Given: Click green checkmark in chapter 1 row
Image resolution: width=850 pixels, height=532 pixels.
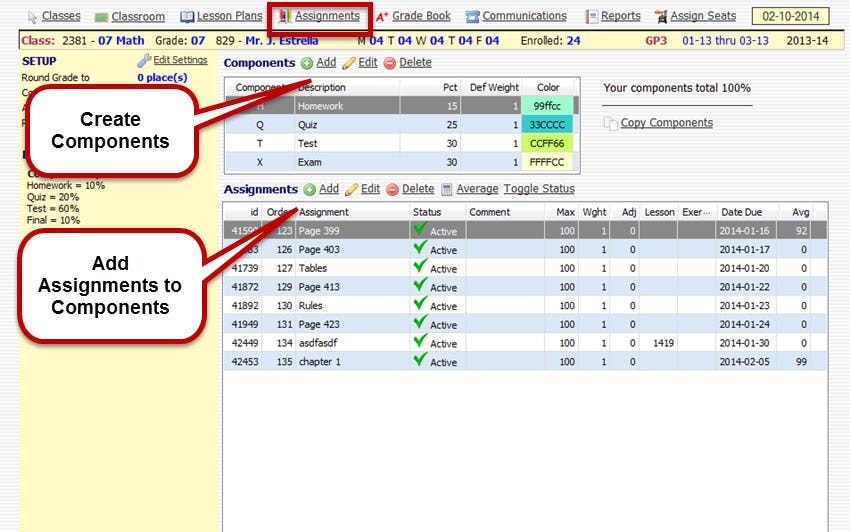Looking at the screenshot, I should (x=420, y=360).
